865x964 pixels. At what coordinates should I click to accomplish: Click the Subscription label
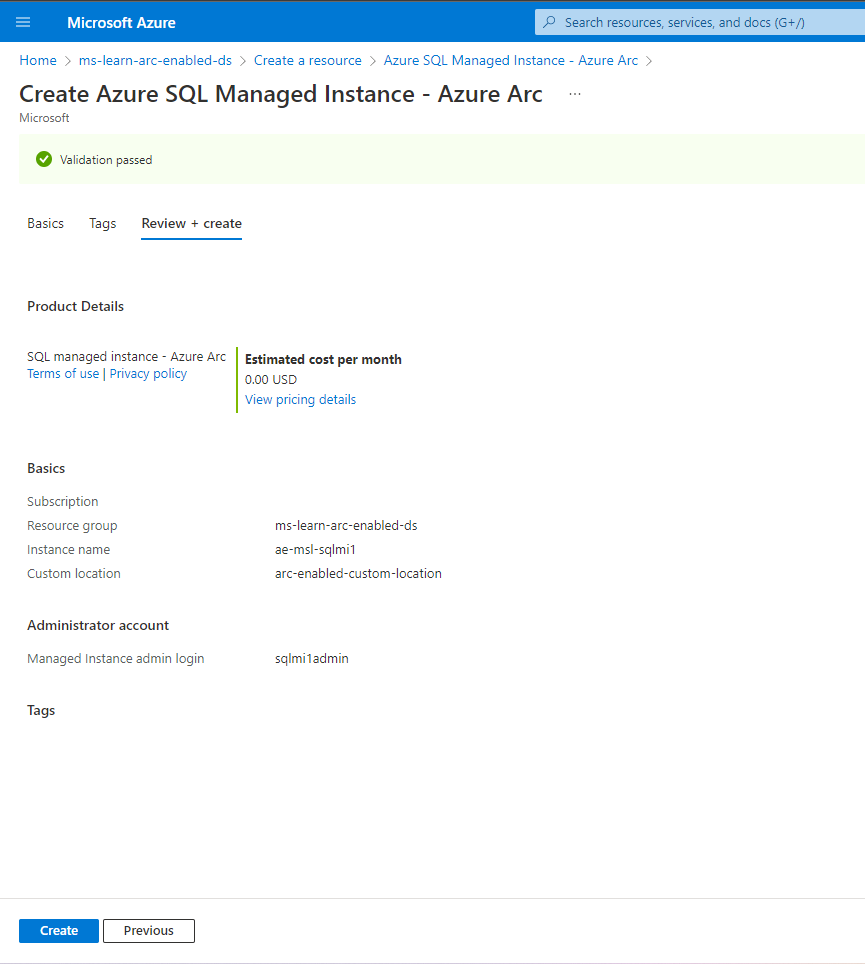(63, 502)
